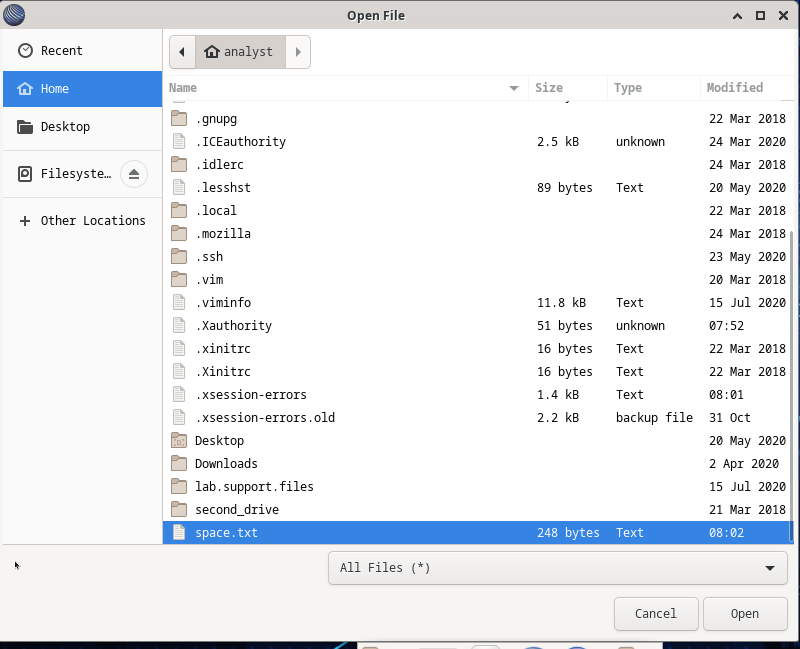
Task: Click the second_drive folder icon
Action: (x=179, y=509)
